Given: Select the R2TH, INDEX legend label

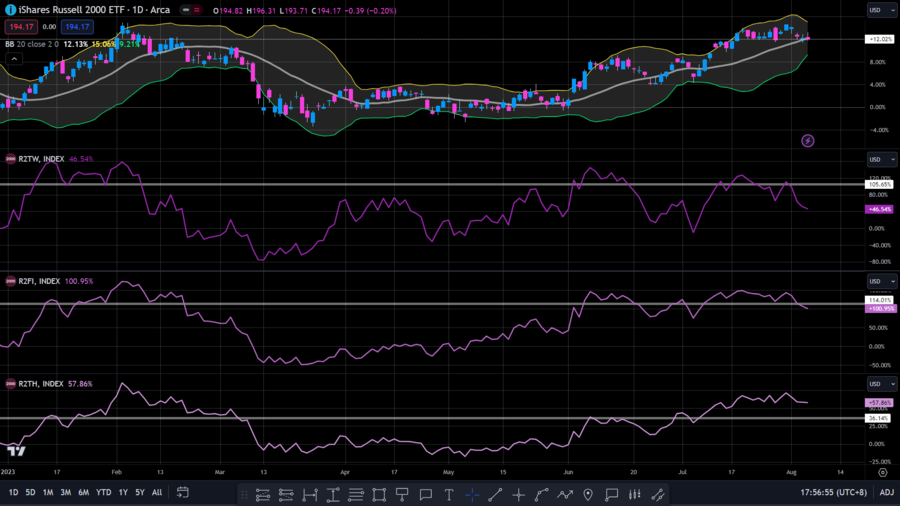Looking at the screenshot, I should coord(41,384).
